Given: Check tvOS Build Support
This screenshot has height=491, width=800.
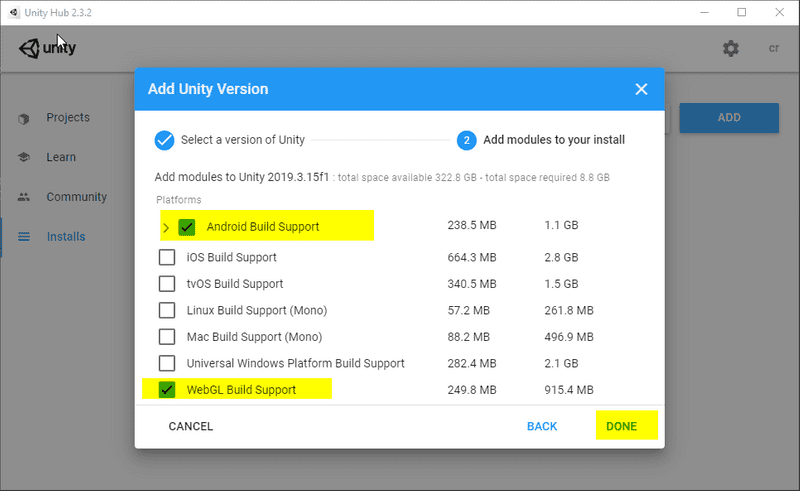Looking at the screenshot, I should [167, 284].
